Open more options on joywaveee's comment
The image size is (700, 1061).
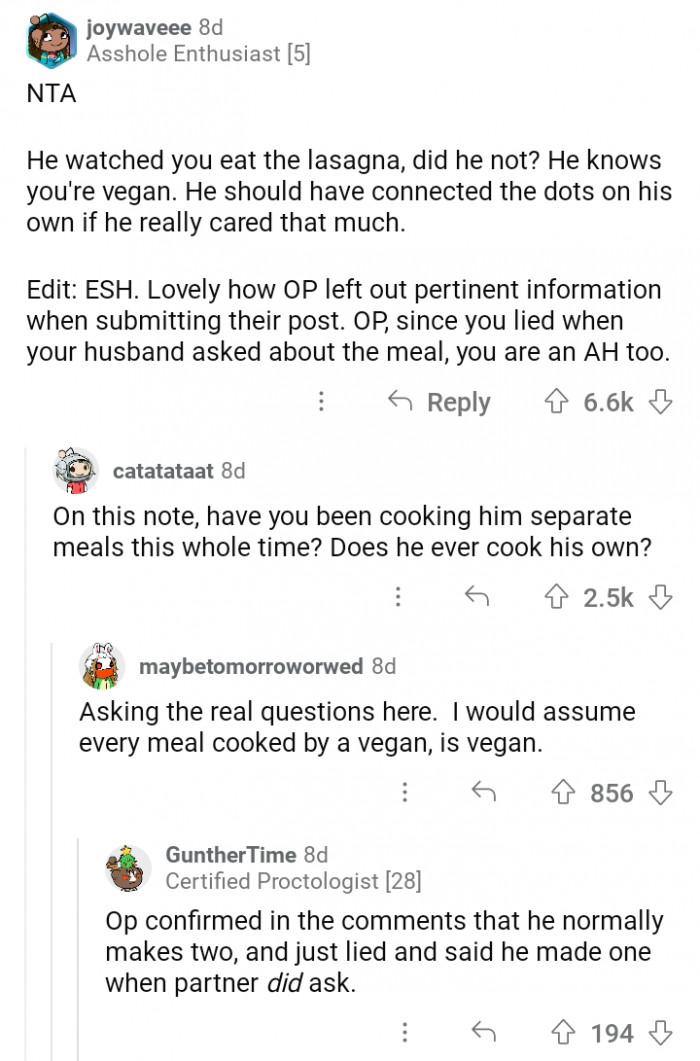[321, 402]
